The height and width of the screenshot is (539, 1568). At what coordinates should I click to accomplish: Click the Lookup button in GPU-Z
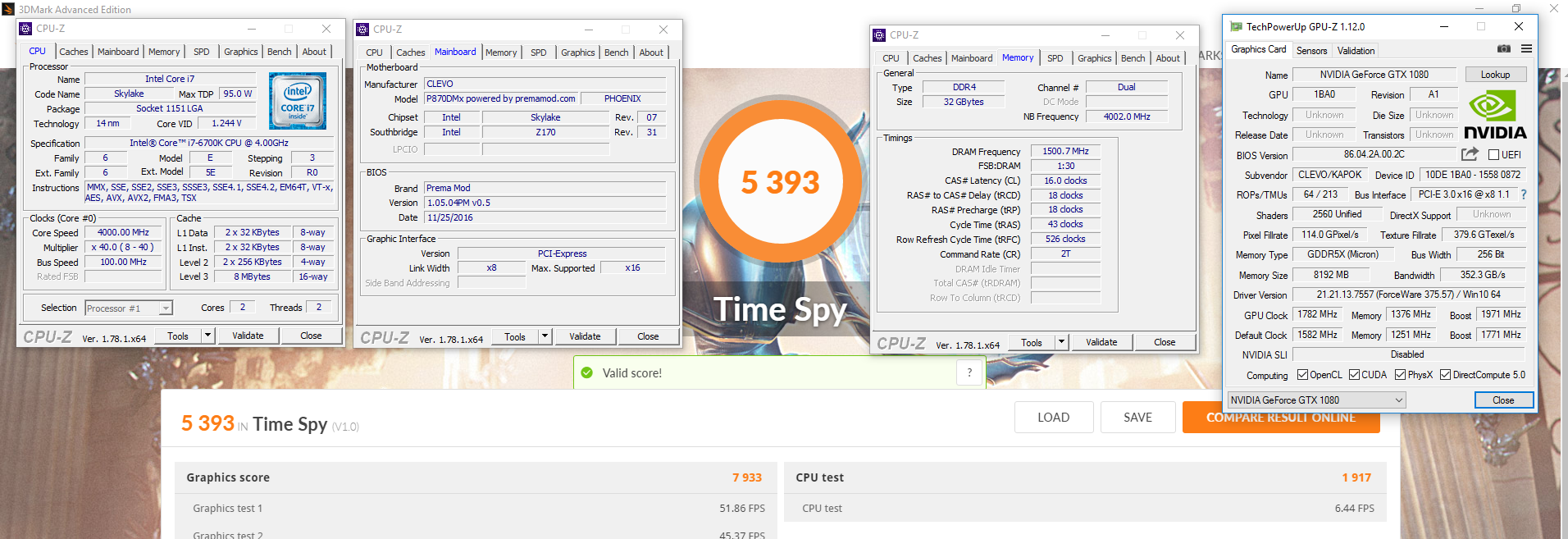(x=1495, y=75)
